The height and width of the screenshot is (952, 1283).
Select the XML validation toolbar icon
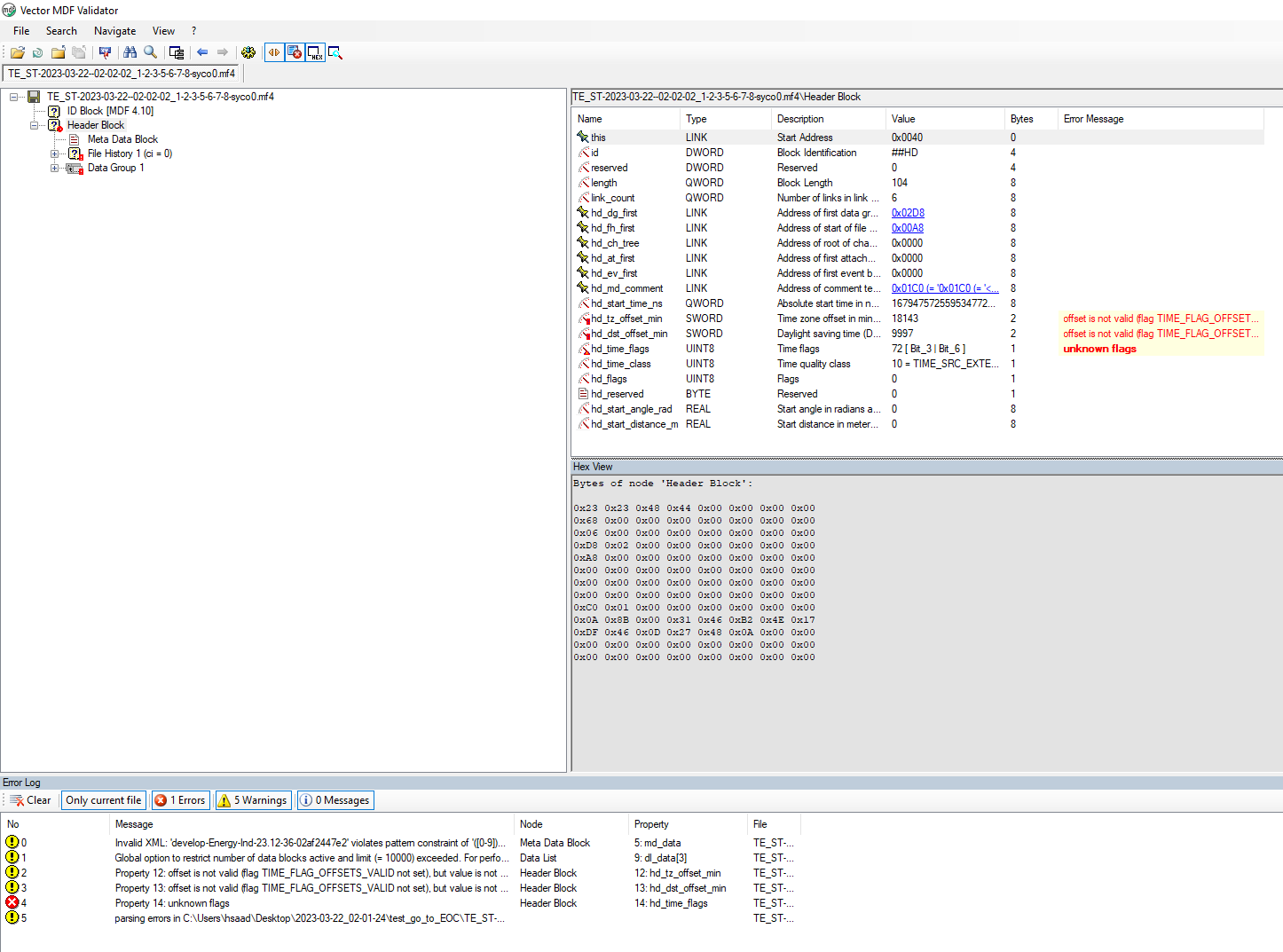coord(105,52)
